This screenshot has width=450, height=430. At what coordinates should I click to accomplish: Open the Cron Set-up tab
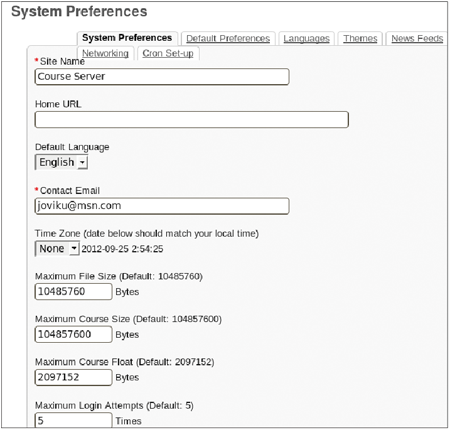168,53
